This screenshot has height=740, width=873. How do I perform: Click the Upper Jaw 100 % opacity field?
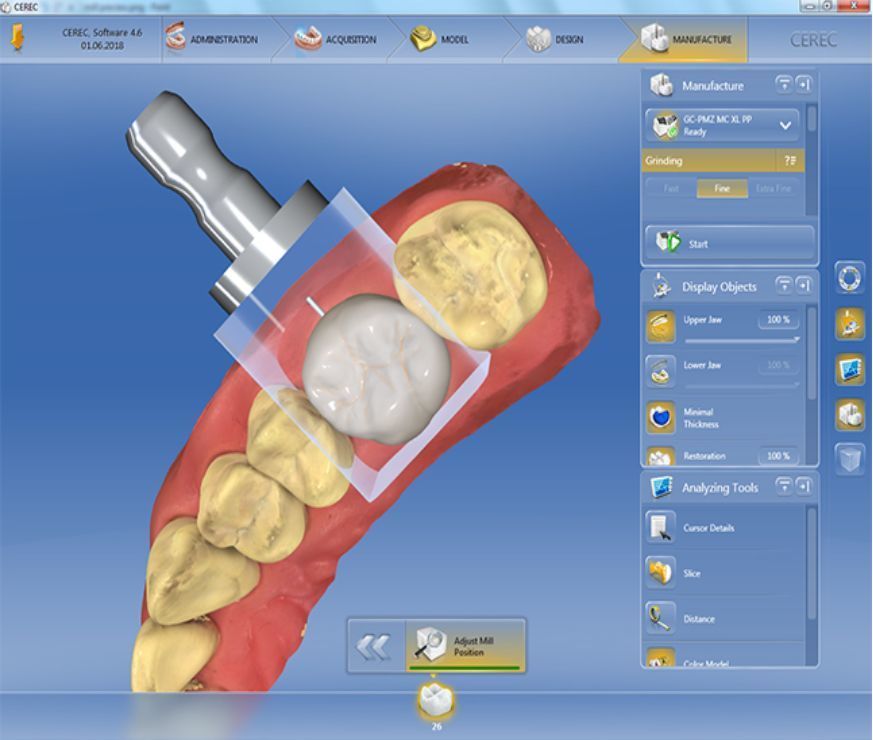[778, 320]
